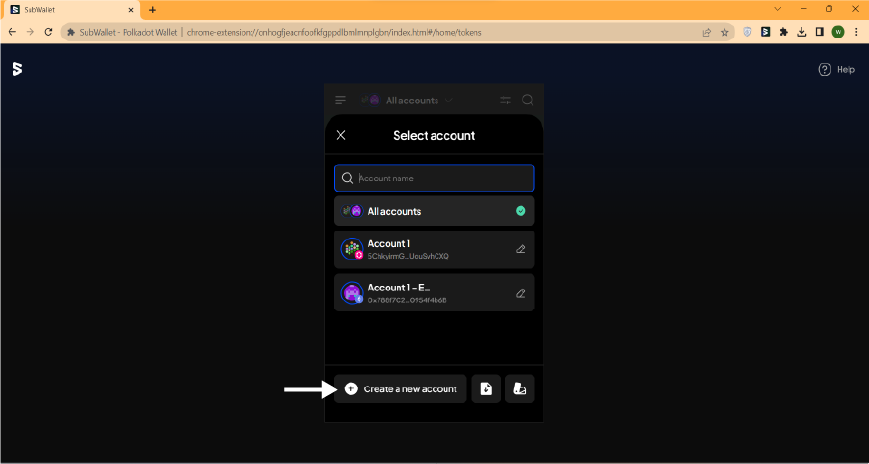Open the SubWallet extension icon in the toolbar

765,32
